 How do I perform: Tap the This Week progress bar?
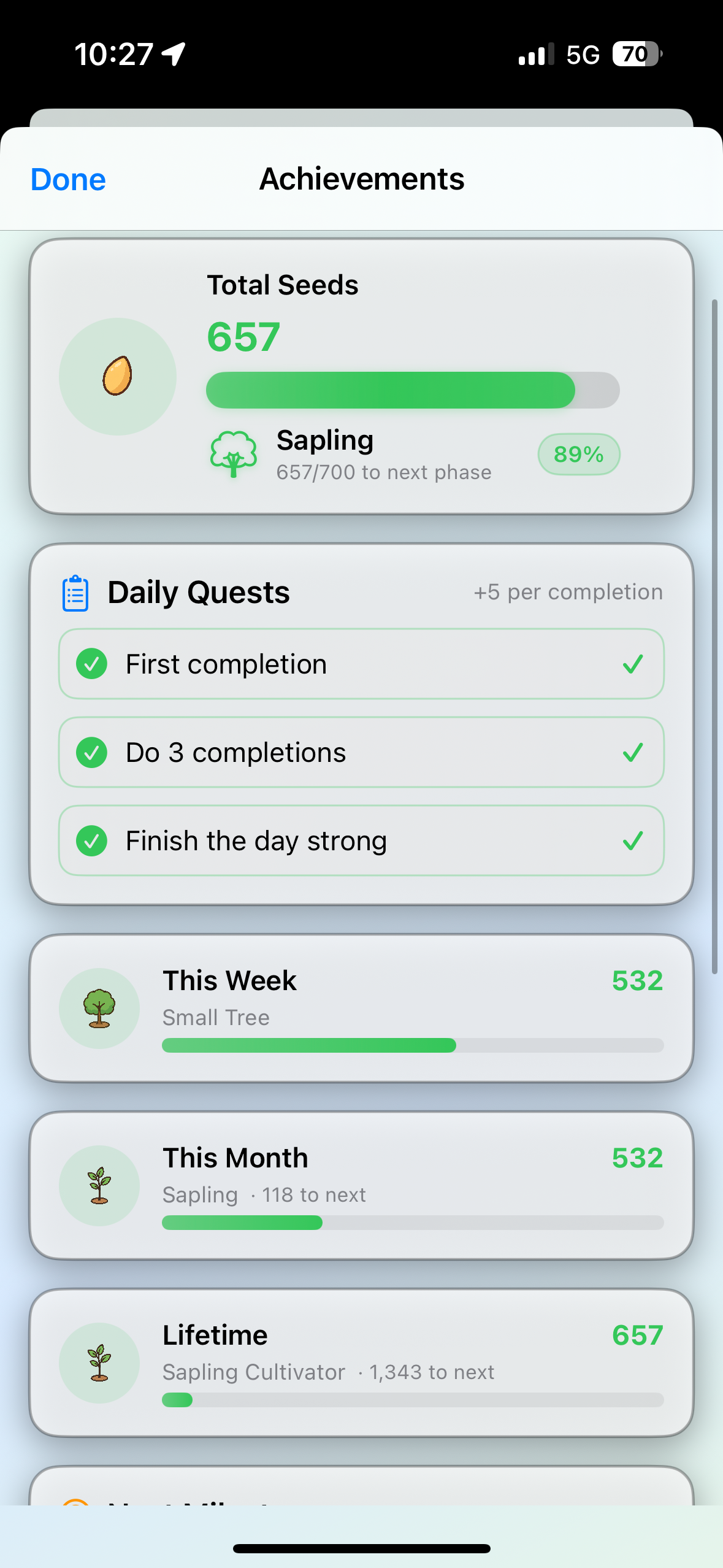412,1045
